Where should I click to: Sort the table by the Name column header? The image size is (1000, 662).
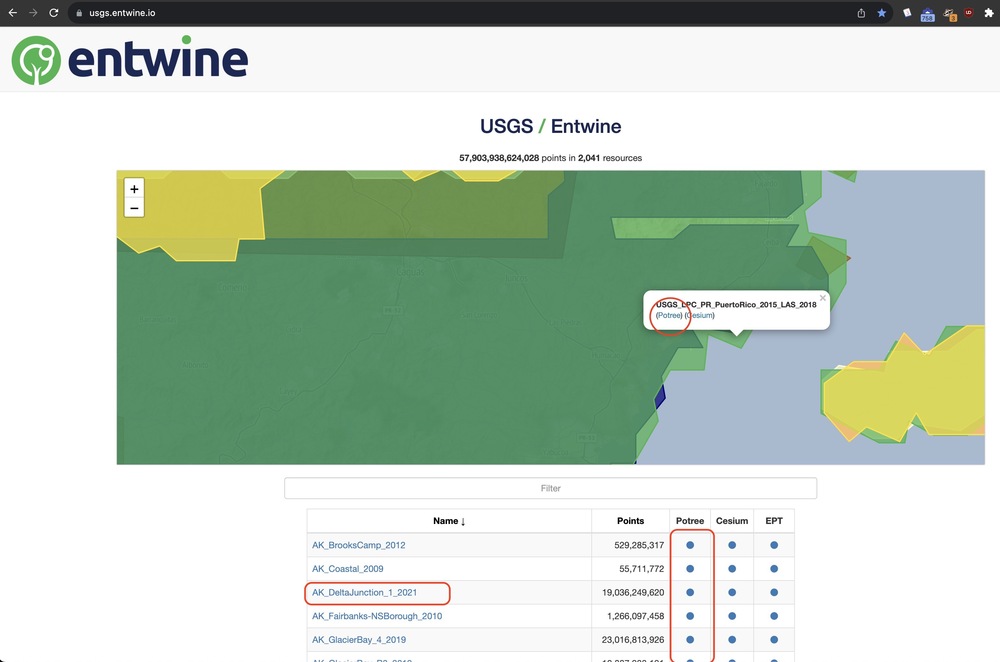pos(449,521)
